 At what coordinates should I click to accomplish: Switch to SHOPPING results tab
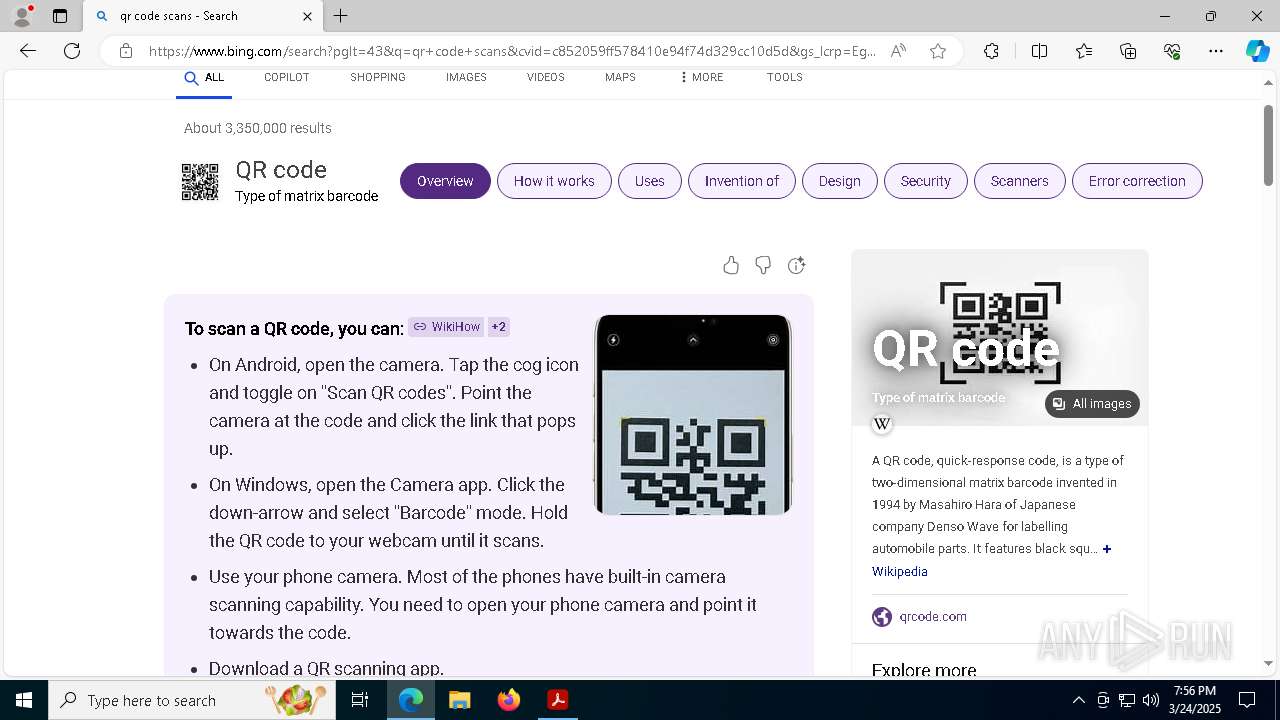tap(378, 78)
